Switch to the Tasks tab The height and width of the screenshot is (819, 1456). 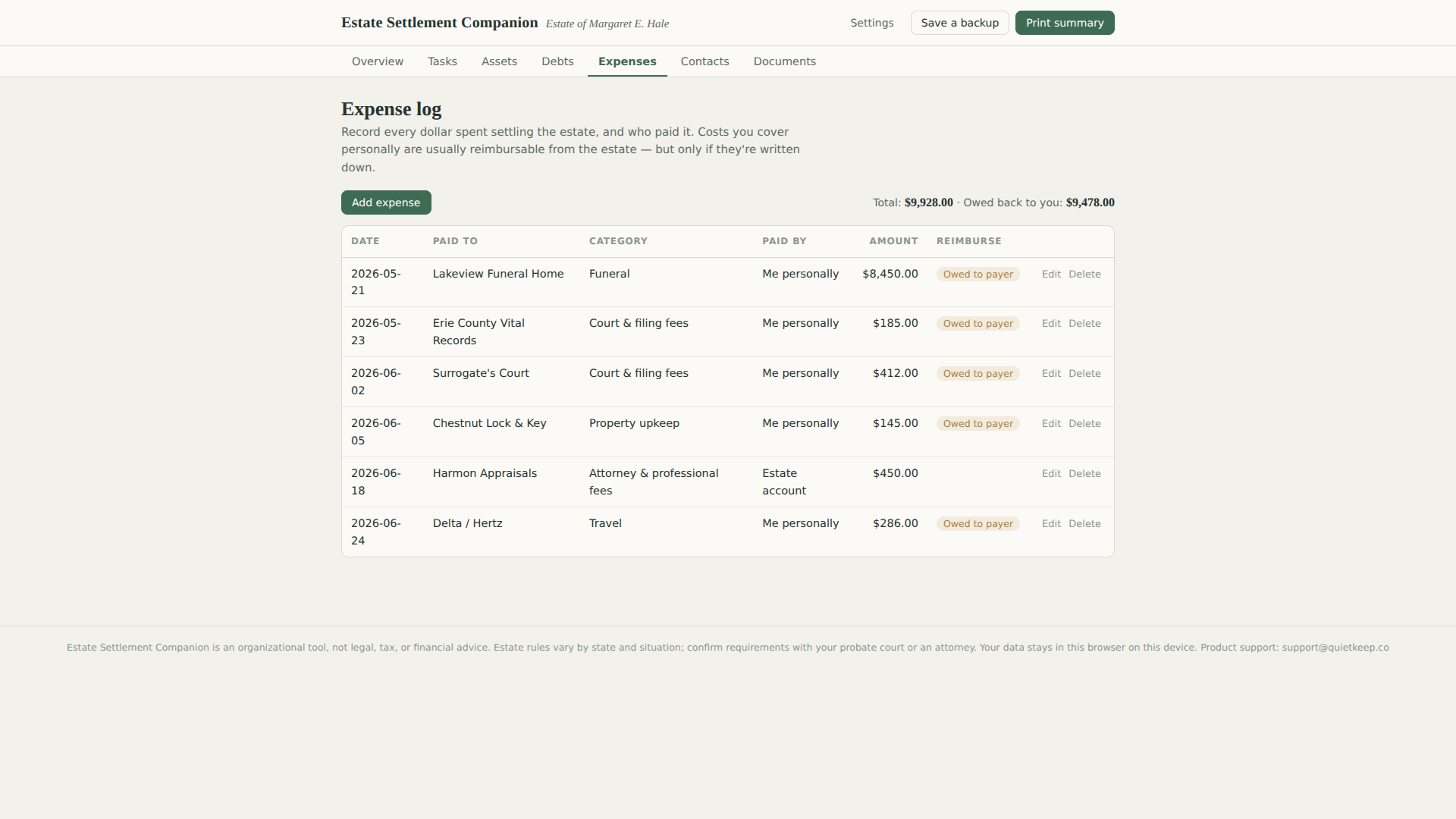pos(442,61)
